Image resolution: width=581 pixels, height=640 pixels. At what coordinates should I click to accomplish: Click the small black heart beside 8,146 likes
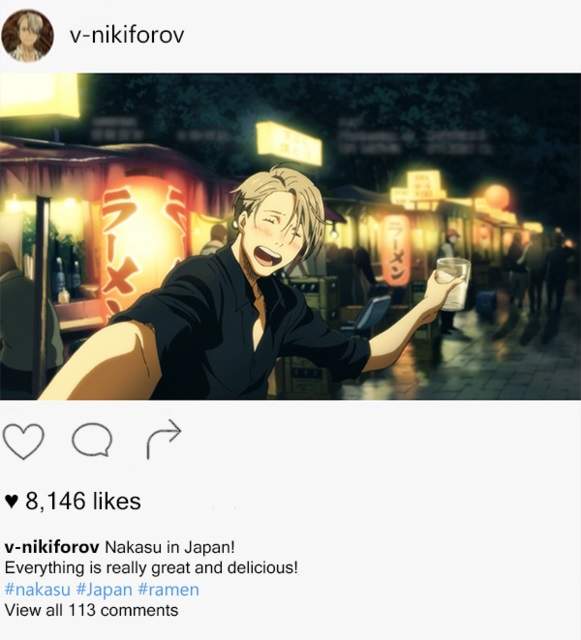[12, 501]
